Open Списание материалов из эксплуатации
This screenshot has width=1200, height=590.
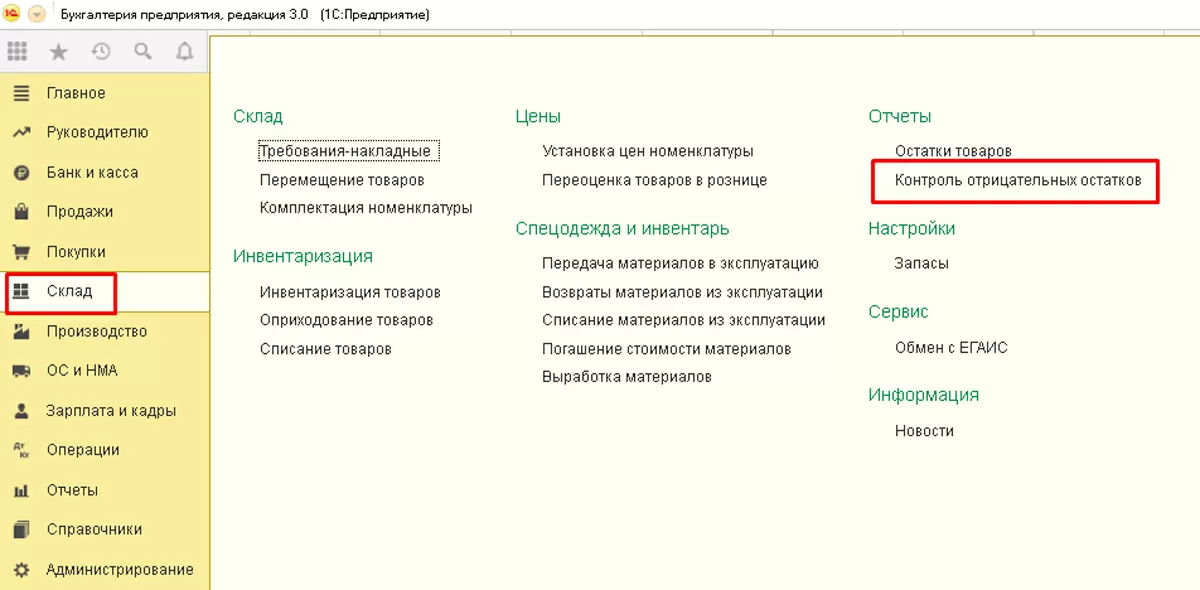click(684, 320)
